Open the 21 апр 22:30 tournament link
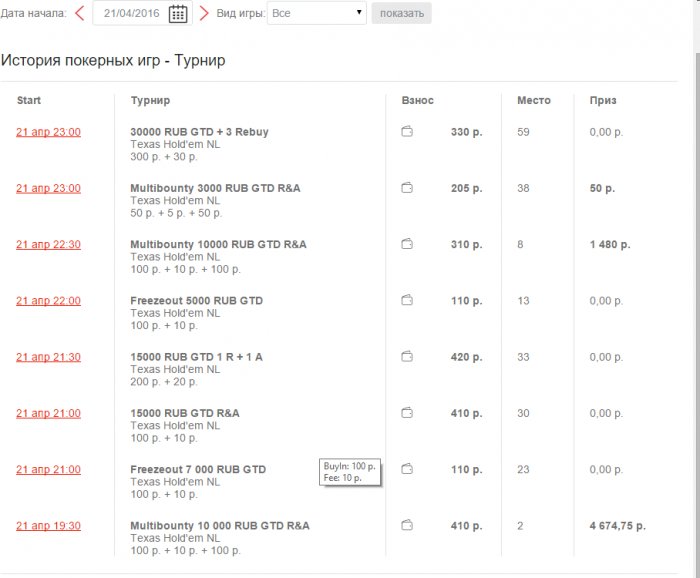 click(48, 245)
